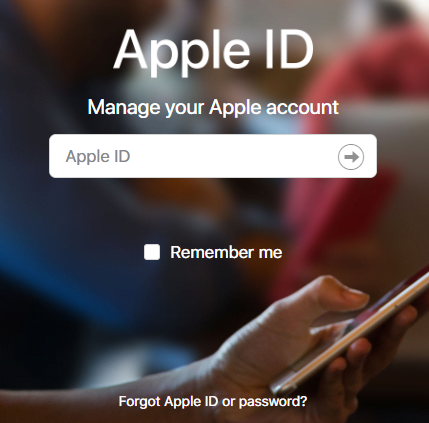Click the Apple ID placeholder text
Screen dimensions: 429x423
point(98,156)
